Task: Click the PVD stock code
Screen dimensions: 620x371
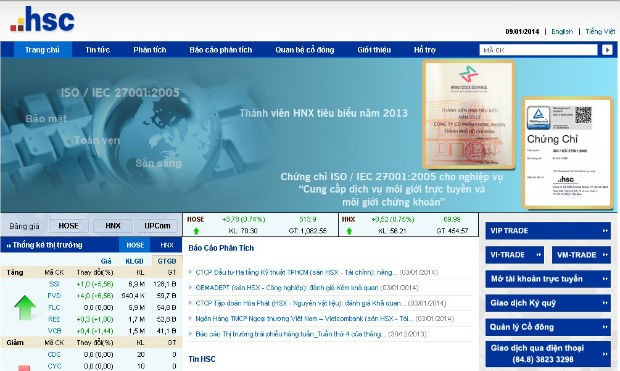Action: [x=54, y=296]
